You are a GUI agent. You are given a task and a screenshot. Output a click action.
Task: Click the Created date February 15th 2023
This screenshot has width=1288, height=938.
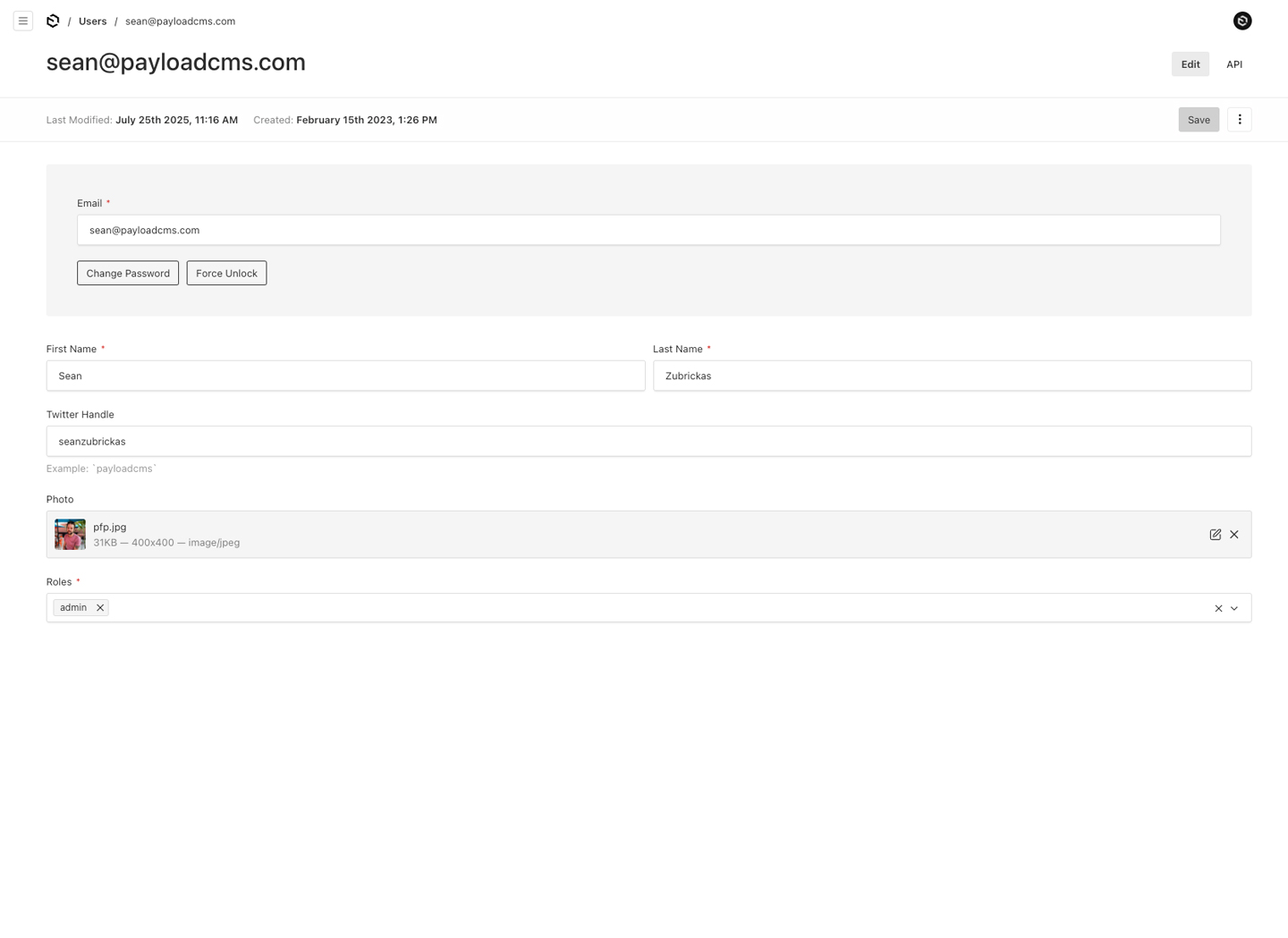(x=367, y=120)
